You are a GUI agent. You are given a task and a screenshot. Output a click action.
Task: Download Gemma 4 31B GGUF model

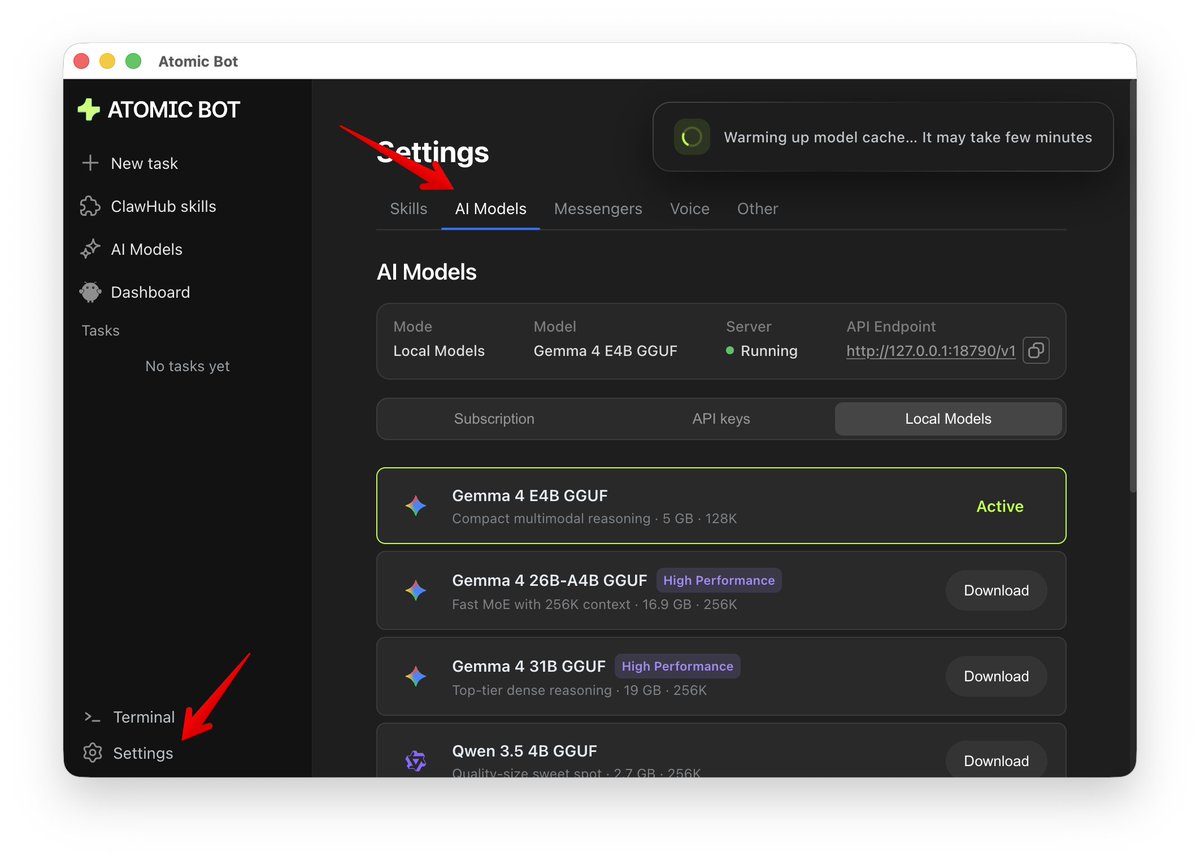pyautogui.click(x=996, y=677)
